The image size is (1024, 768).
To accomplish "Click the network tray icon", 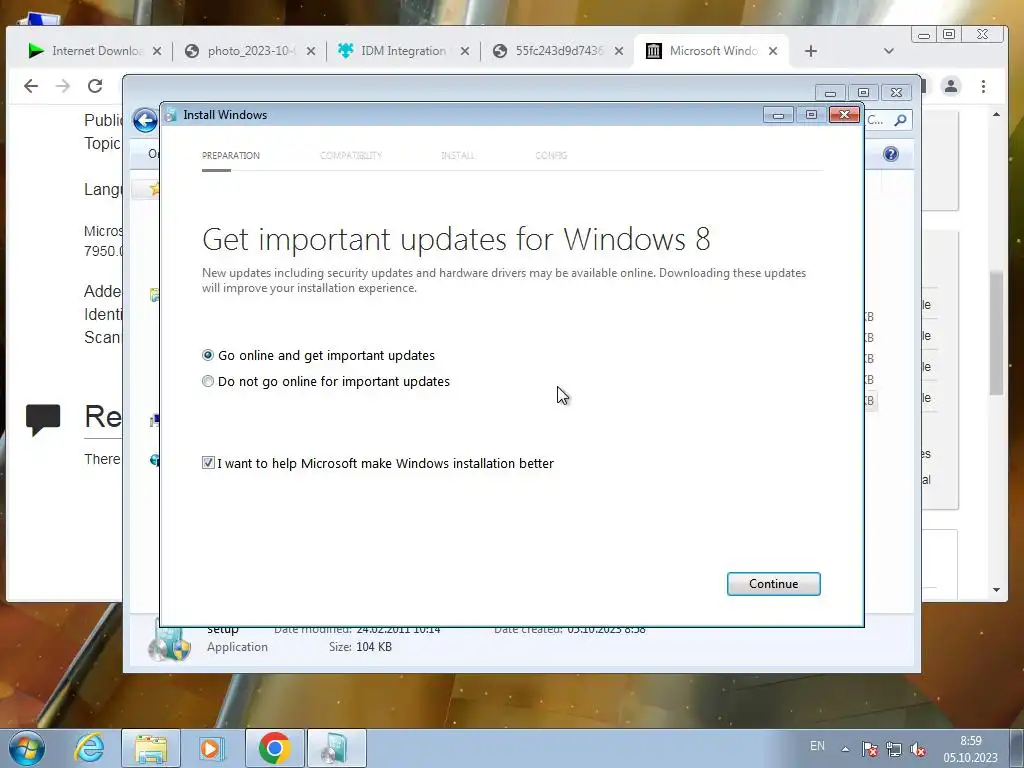I will (894, 749).
